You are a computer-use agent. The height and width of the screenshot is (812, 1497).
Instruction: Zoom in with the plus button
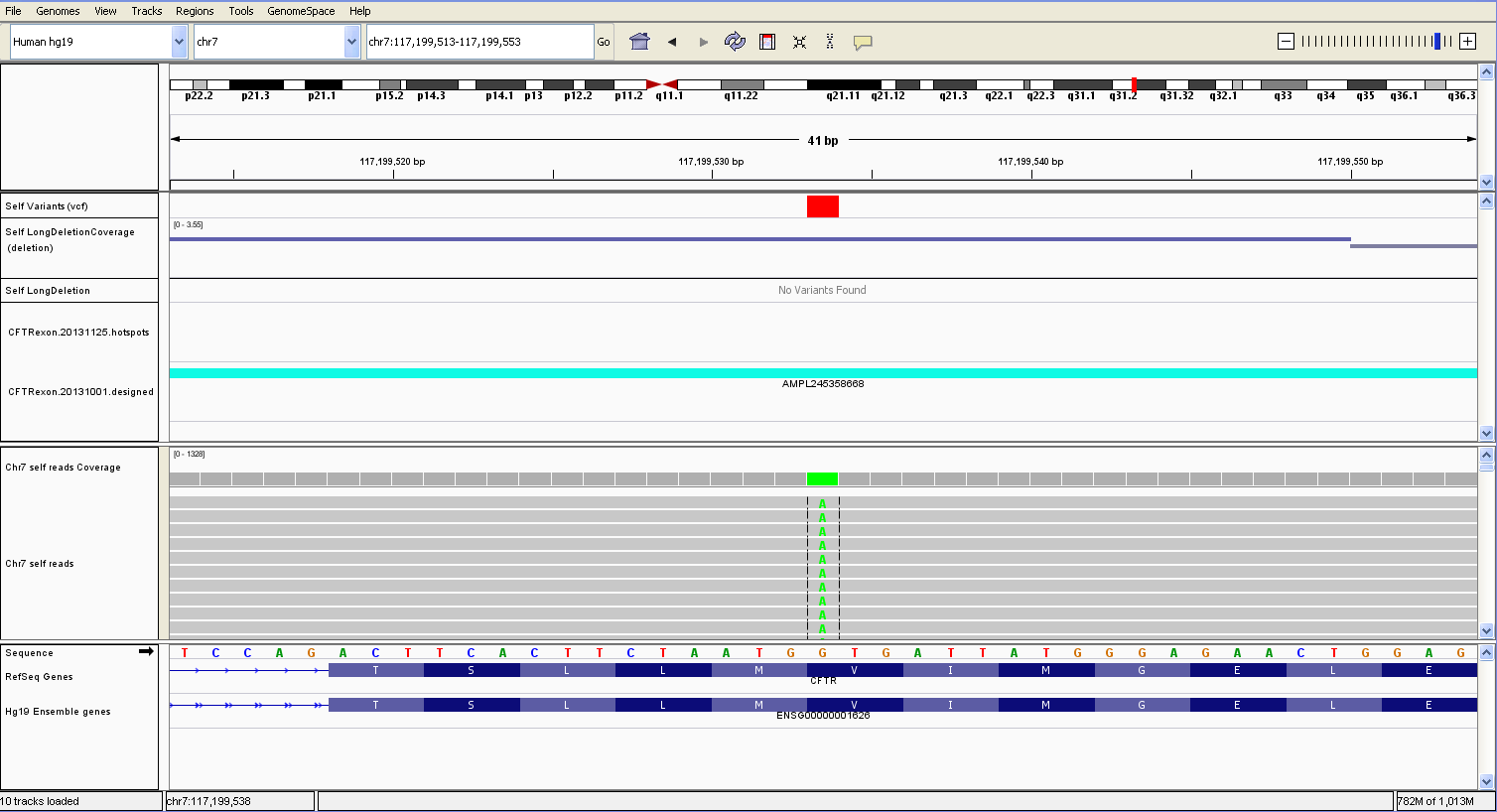pyautogui.click(x=1467, y=42)
